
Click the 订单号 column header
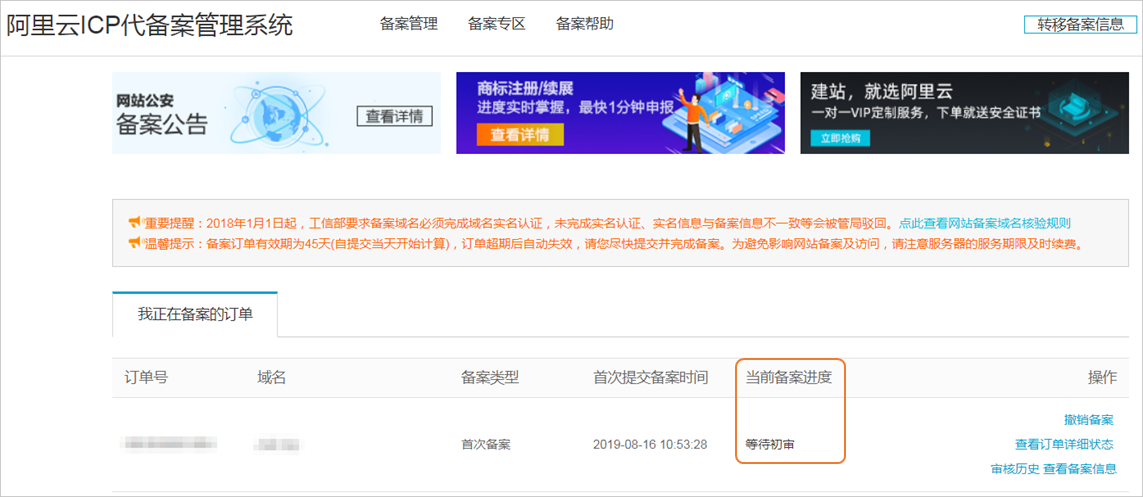146,377
